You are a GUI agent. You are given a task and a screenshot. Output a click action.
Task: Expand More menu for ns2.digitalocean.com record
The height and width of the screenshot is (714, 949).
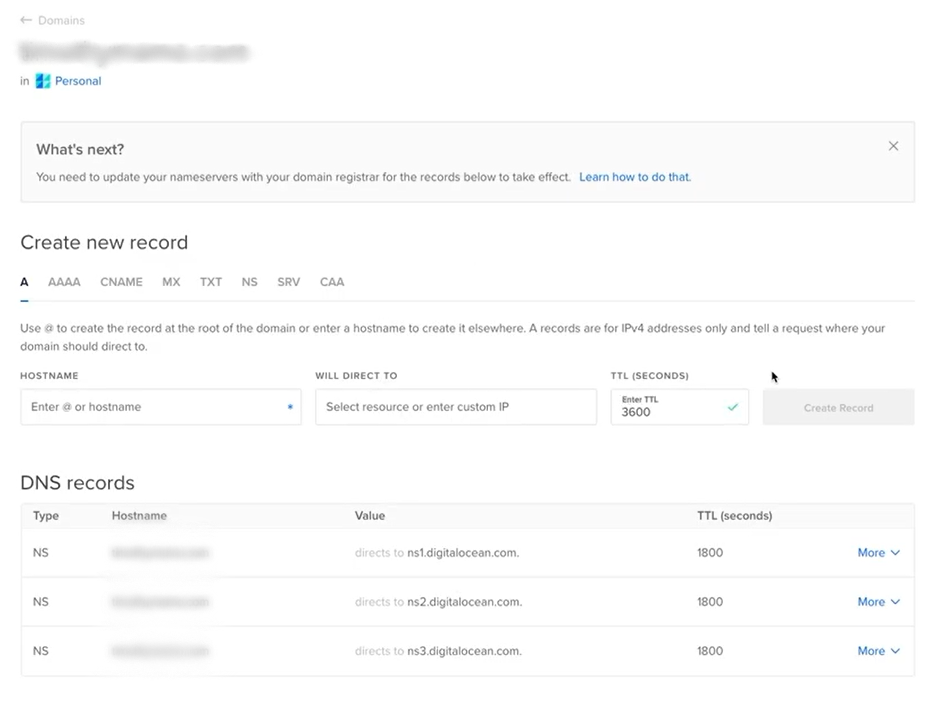point(878,602)
